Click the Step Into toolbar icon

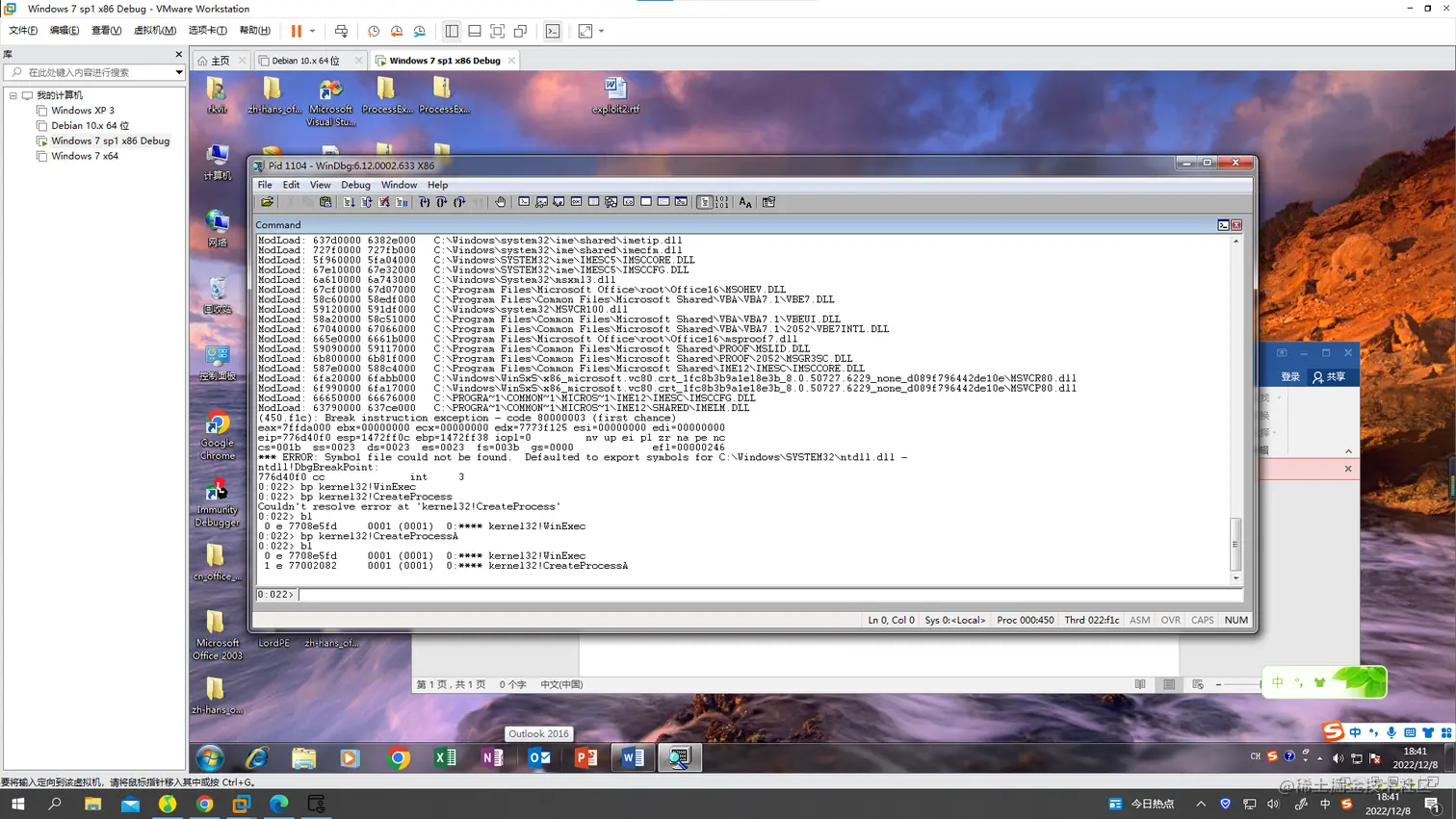click(x=424, y=202)
